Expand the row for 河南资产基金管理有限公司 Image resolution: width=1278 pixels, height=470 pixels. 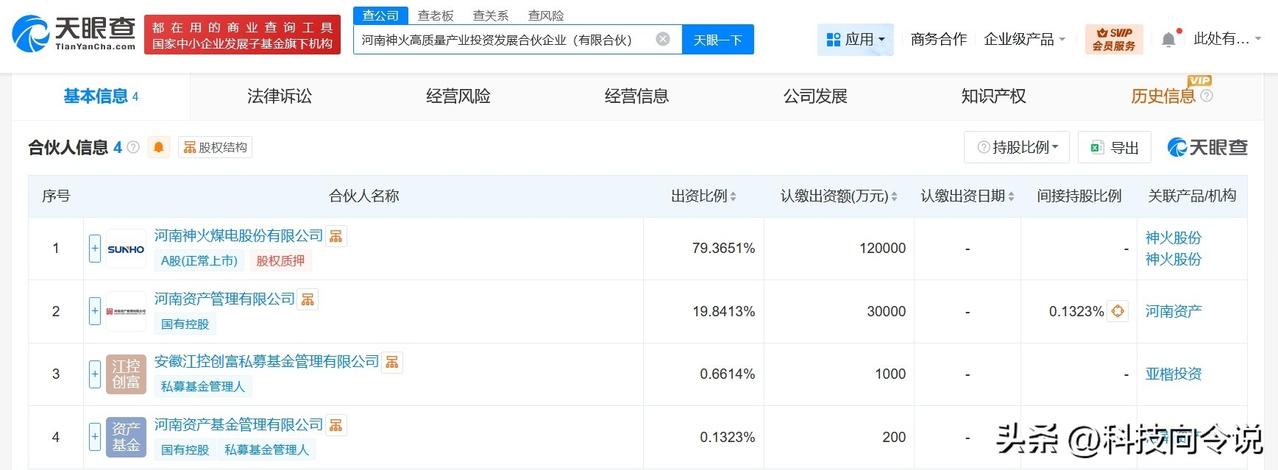[x=95, y=437]
